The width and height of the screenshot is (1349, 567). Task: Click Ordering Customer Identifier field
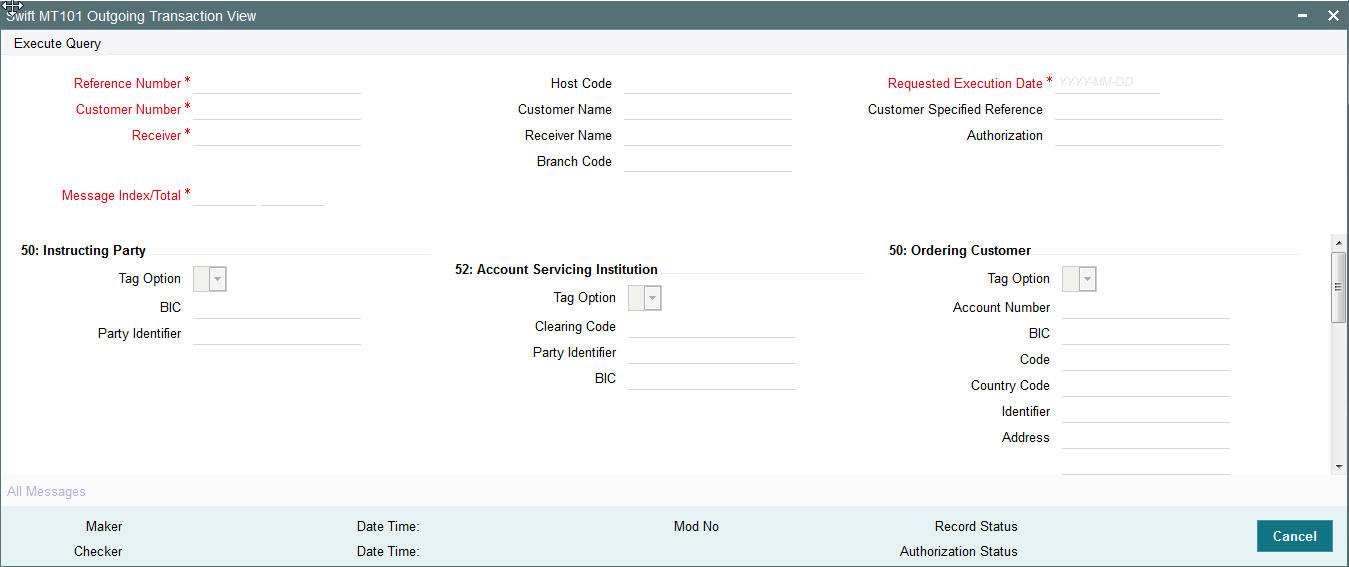(1146, 411)
